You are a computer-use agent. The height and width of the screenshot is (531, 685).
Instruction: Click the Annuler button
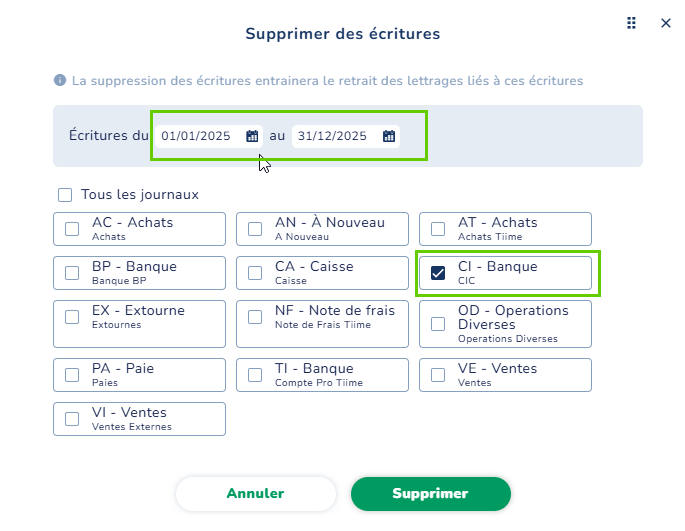coord(256,494)
